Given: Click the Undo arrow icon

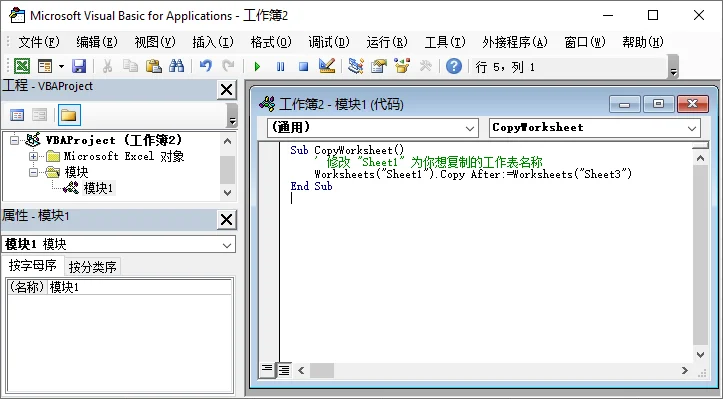Looking at the screenshot, I should tap(206, 66).
